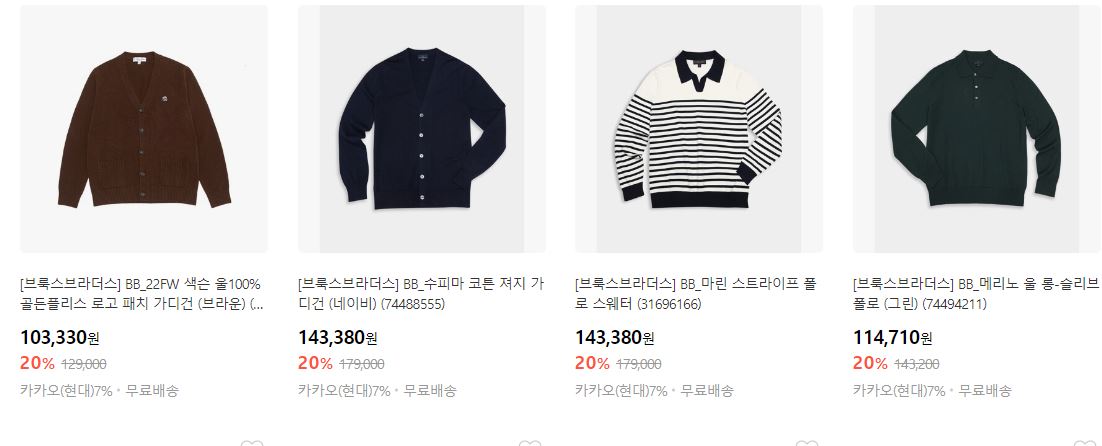Viewport: 1102px width, 446px height.
Task: Toggle wishlist heart under green polo column
Action: 1085,443
